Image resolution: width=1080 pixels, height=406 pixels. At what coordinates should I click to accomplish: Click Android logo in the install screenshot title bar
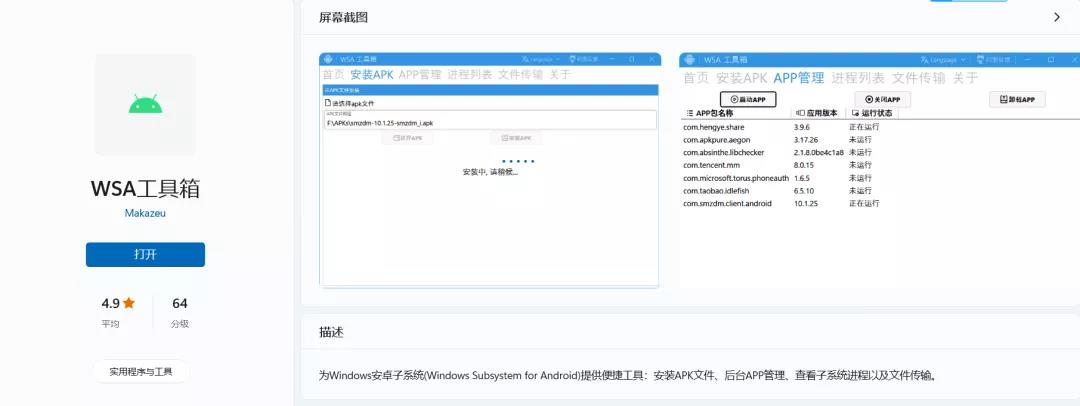pos(329,59)
